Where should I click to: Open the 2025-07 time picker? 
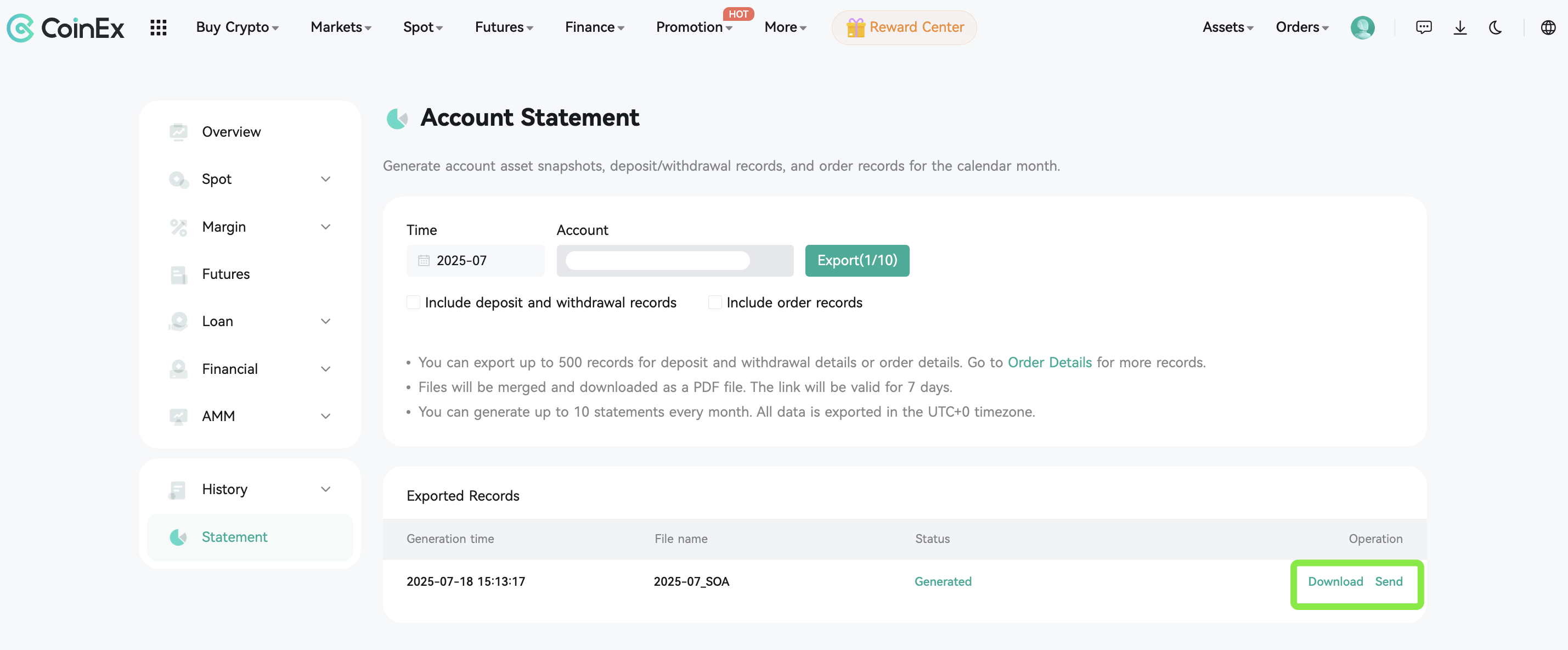475,260
